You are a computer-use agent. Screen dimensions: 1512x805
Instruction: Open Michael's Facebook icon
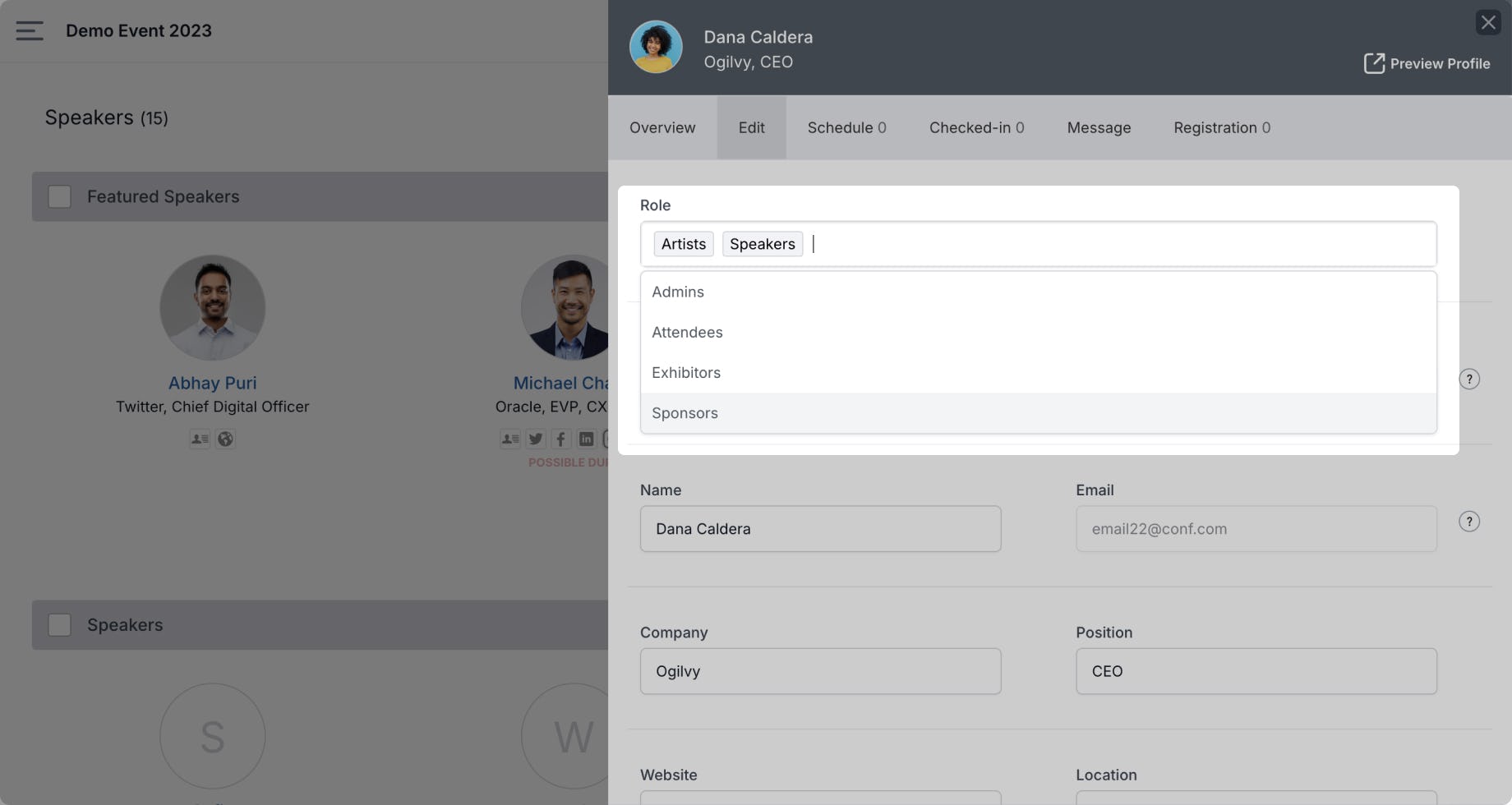tap(560, 439)
